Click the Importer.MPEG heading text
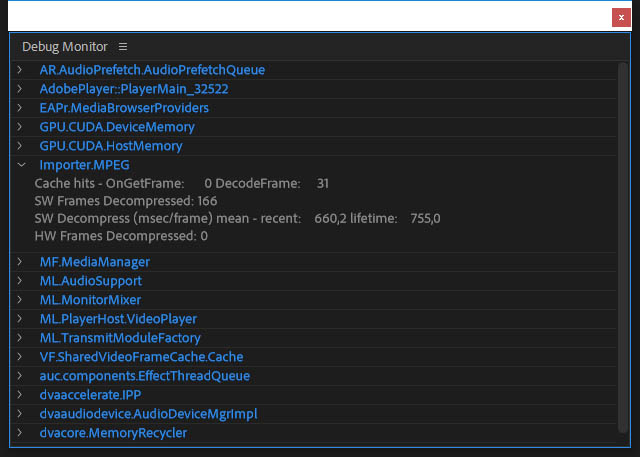 84,165
